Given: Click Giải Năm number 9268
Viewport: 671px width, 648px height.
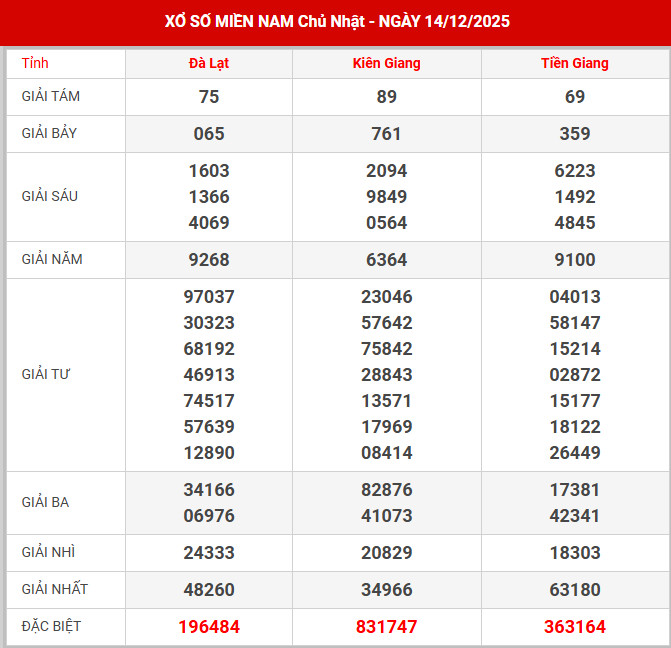Looking at the screenshot, I should (209, 260).
